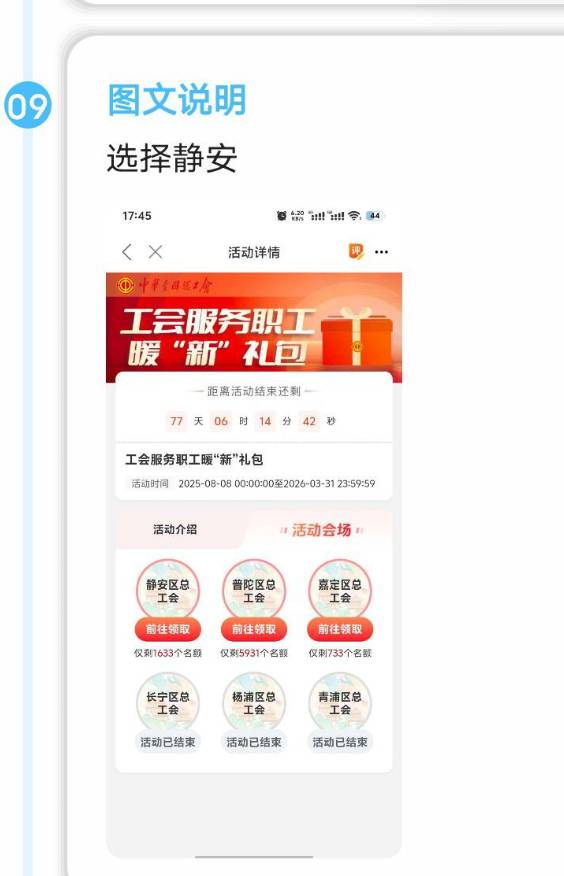This screenshot has width=564, height=876.
Task: Click 前往领取 under 静安区总工会
Action: [168, 630]
